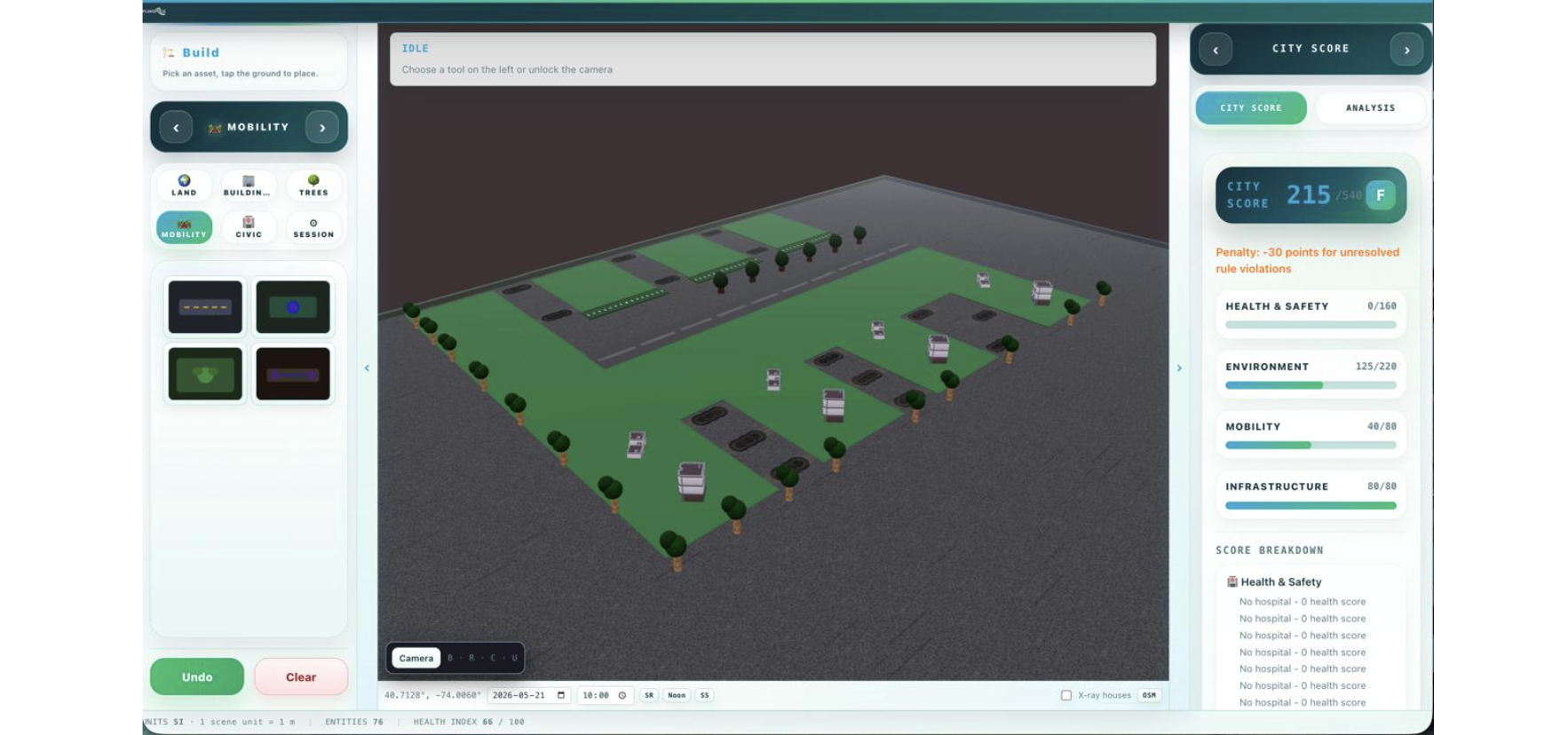Open the Session category
This screenshot has width=1568, height=735.
click(x=313, y=227)
